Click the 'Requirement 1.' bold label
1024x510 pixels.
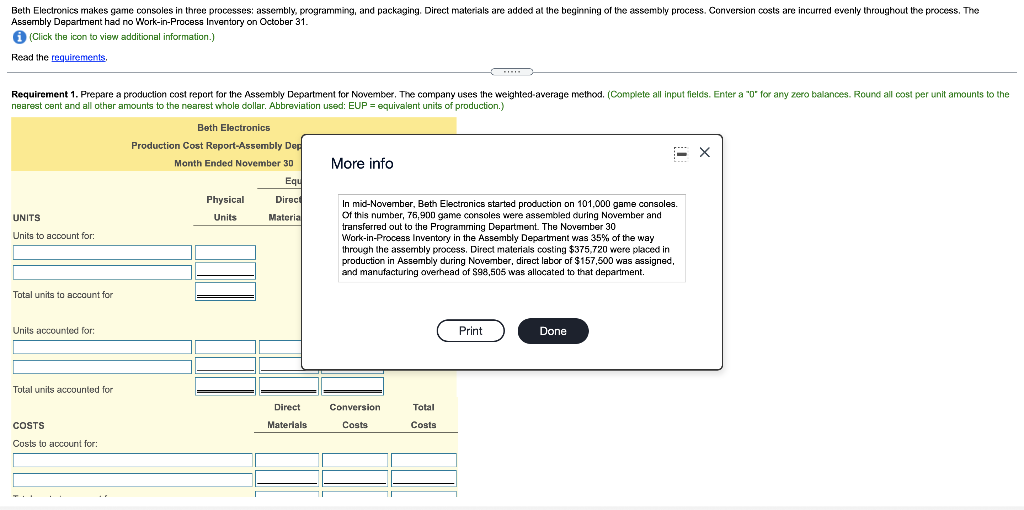pyautogui.click(x=44, y=94)
